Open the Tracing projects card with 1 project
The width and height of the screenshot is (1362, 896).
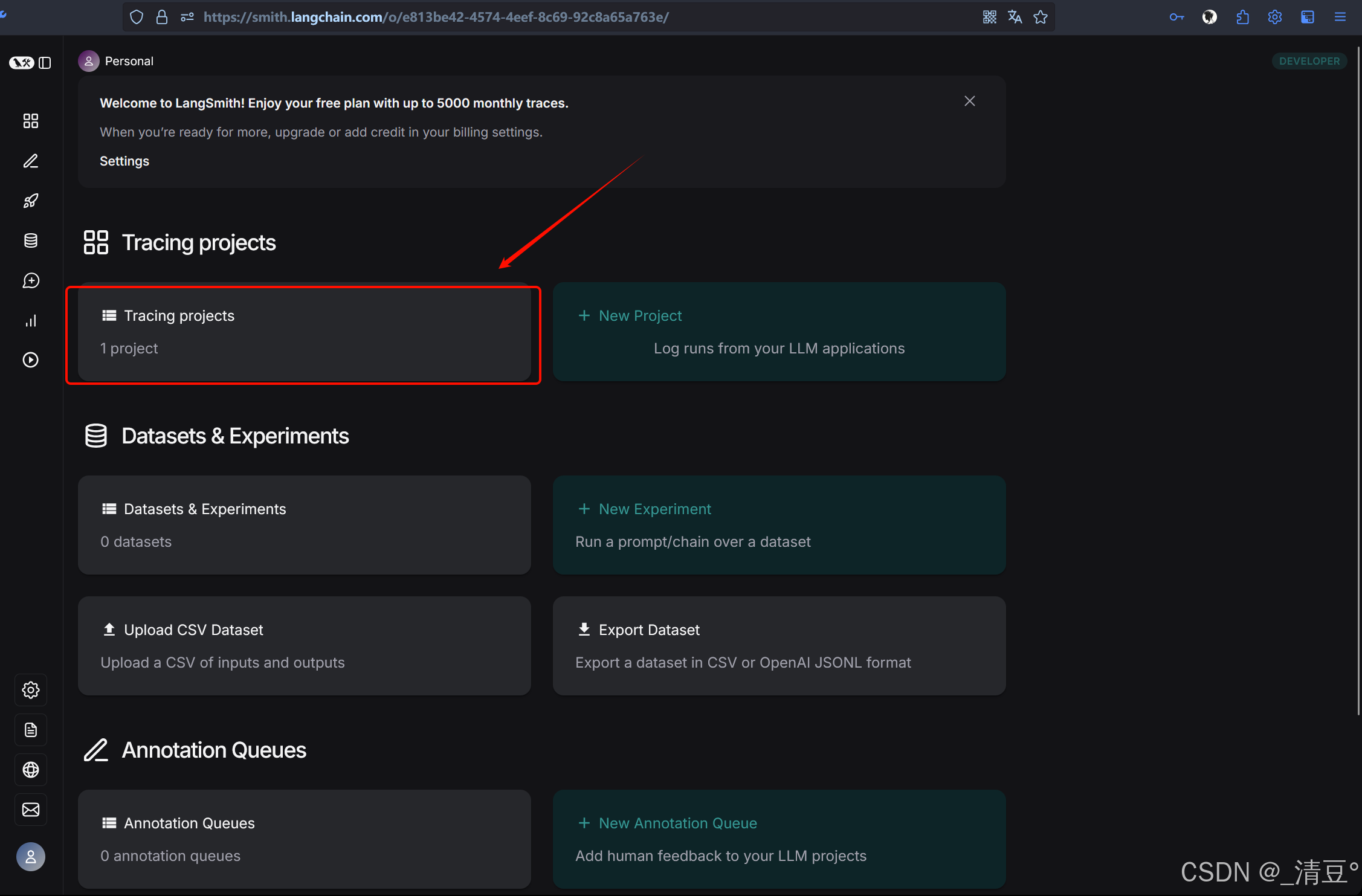click(305, 332)
